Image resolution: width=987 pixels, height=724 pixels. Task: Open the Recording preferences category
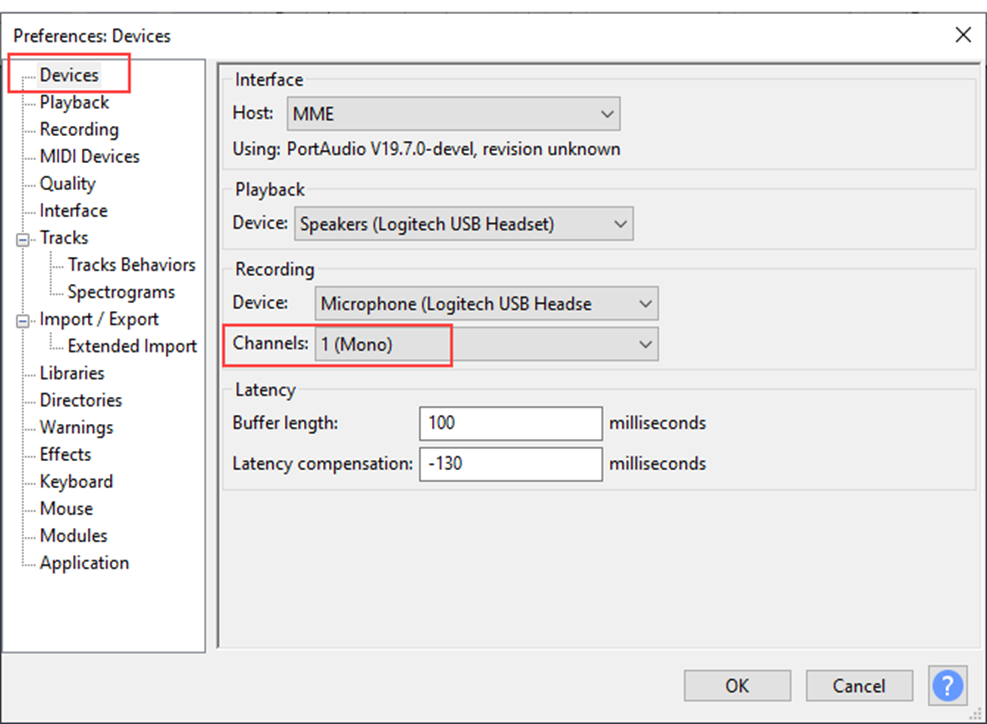(x=79, y=129)
